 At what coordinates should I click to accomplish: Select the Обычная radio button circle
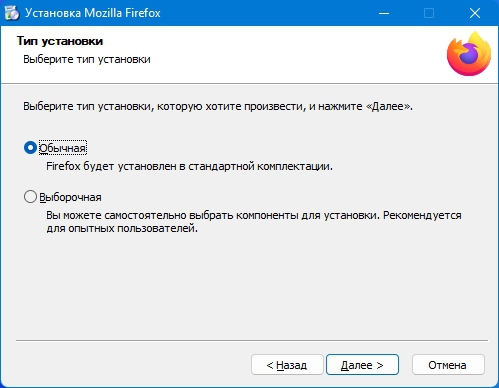point(30,148)
